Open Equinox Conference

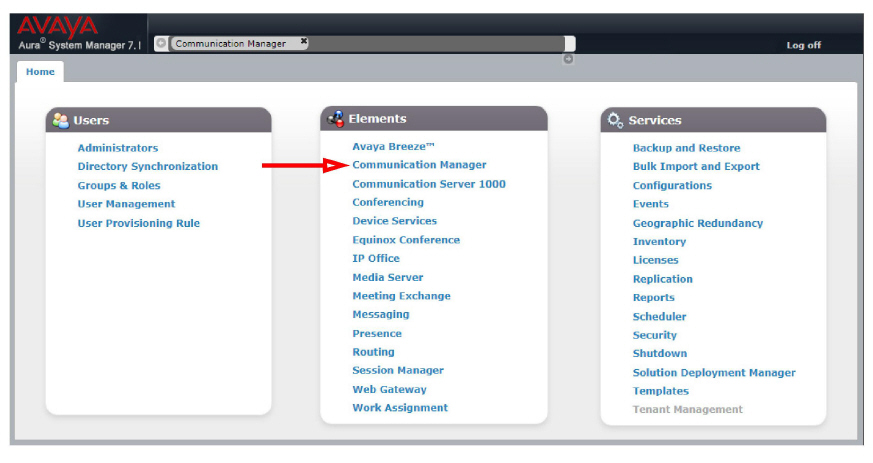406,240
